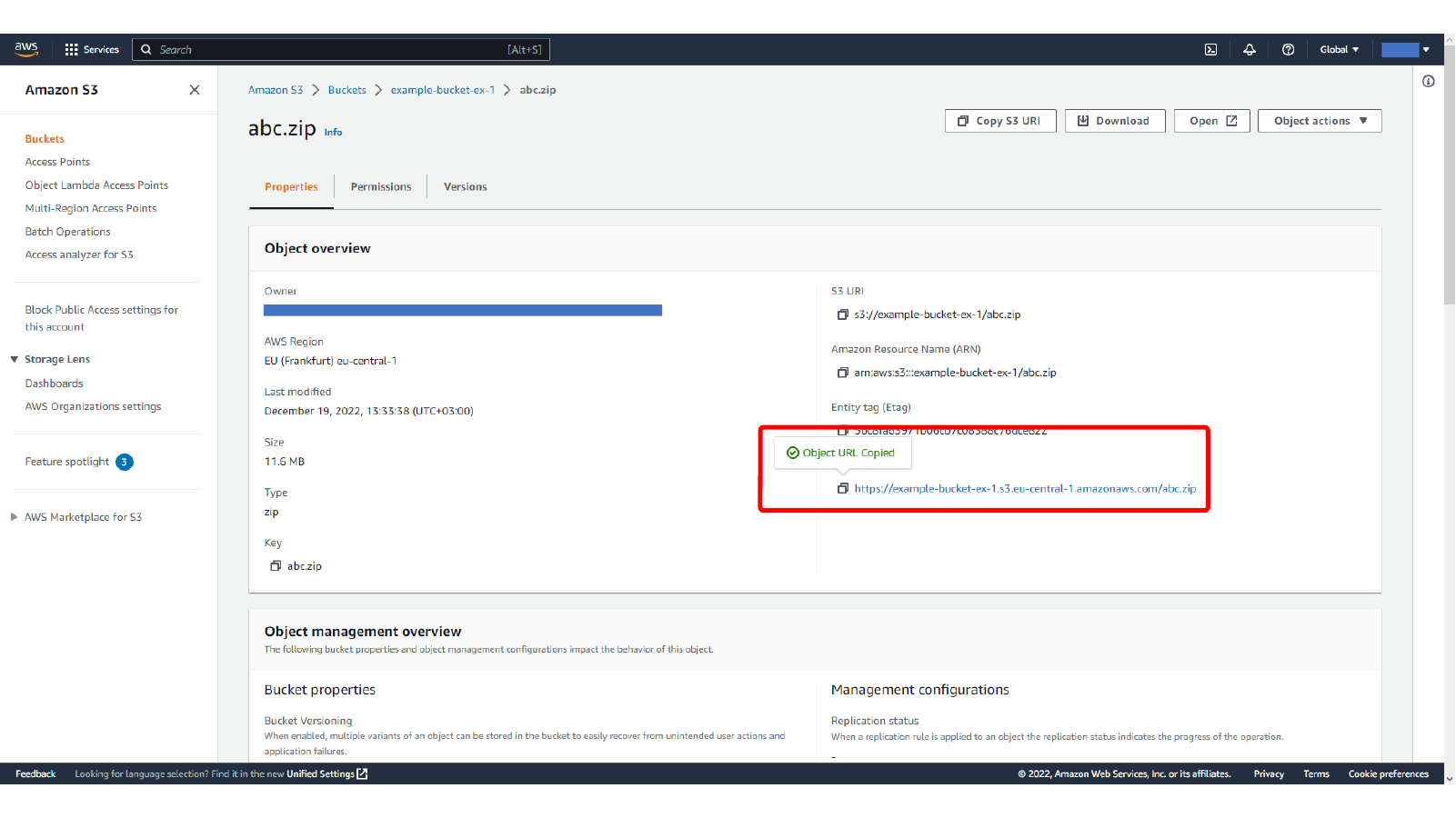Open Feature spotlight link
The height and width of the screenshot is (818, 1456).
click(67, 462)
